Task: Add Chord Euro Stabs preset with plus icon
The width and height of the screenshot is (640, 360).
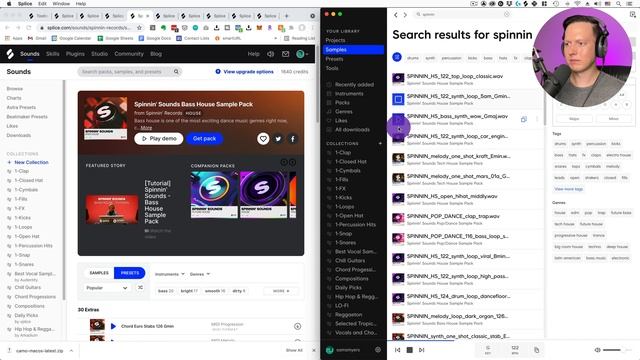Action: click(x=298, y=326)
